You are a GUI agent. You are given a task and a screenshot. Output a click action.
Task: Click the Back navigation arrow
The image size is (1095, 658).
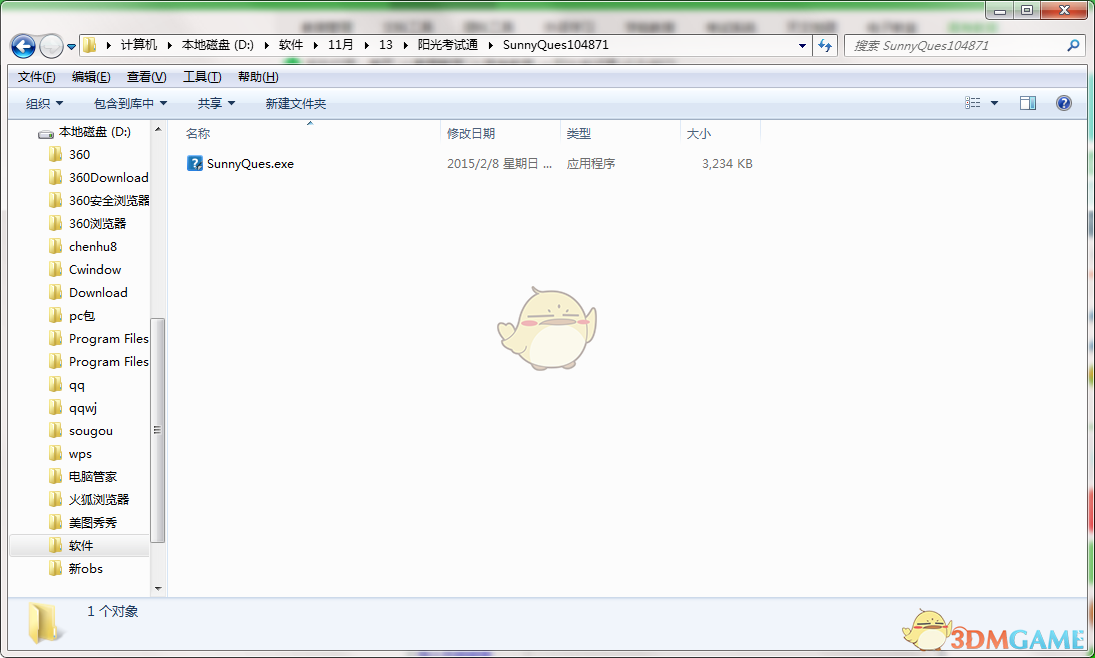[23, 47]
